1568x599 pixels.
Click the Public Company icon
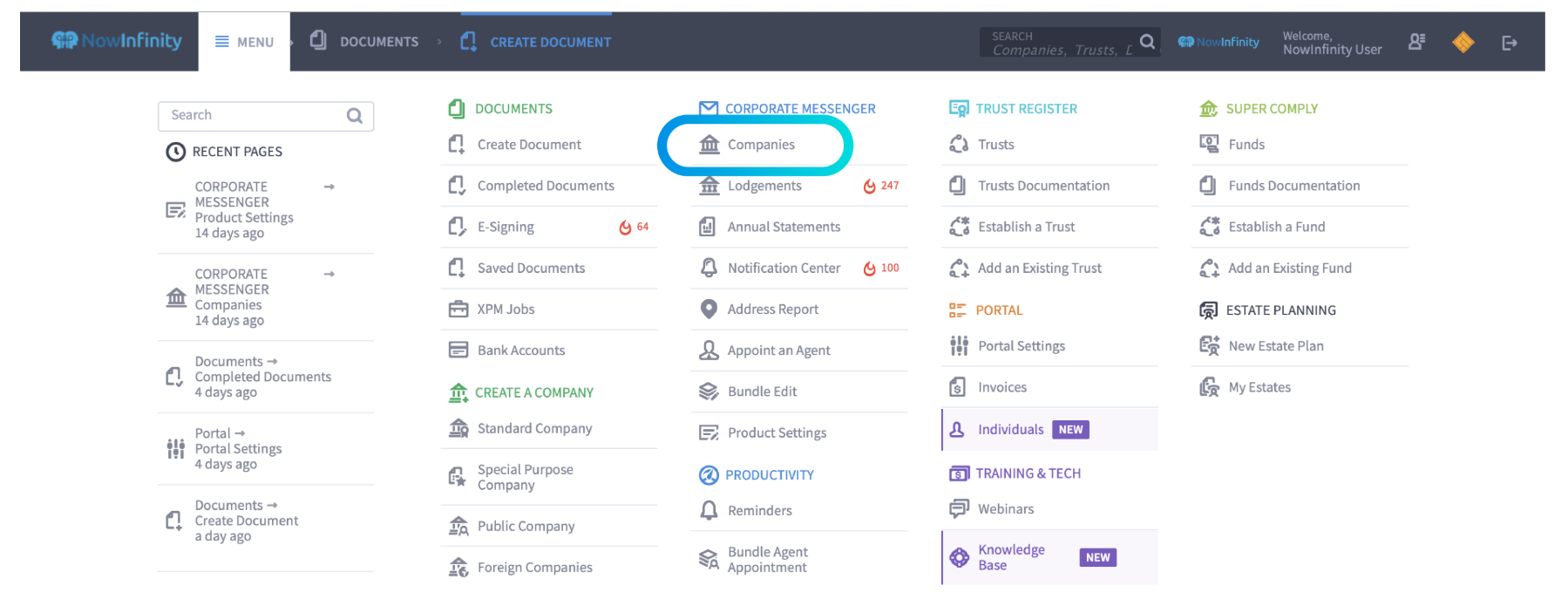coord(458,526)
